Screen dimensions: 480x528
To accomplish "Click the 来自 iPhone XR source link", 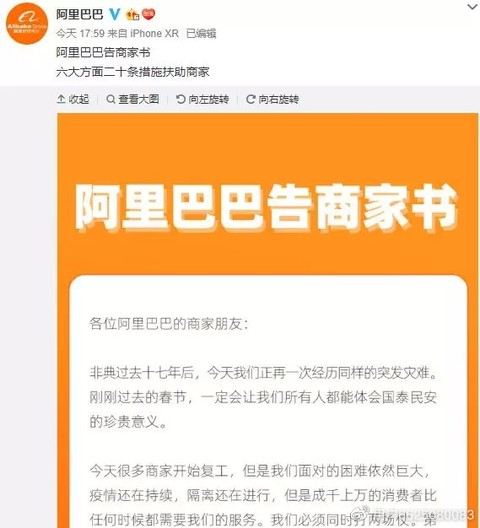I will 143,33.
